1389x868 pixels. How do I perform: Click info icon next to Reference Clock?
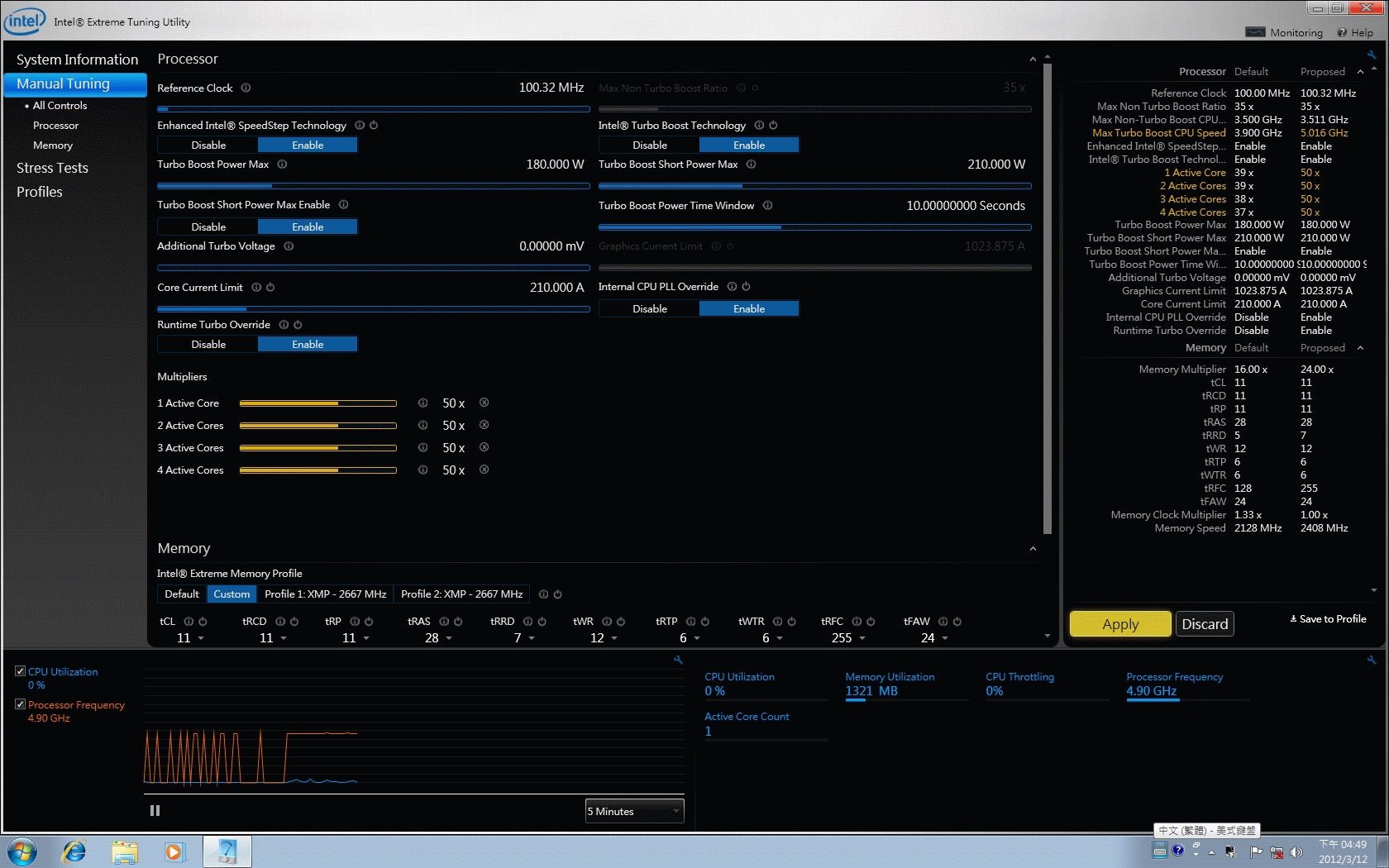(246, 88)
